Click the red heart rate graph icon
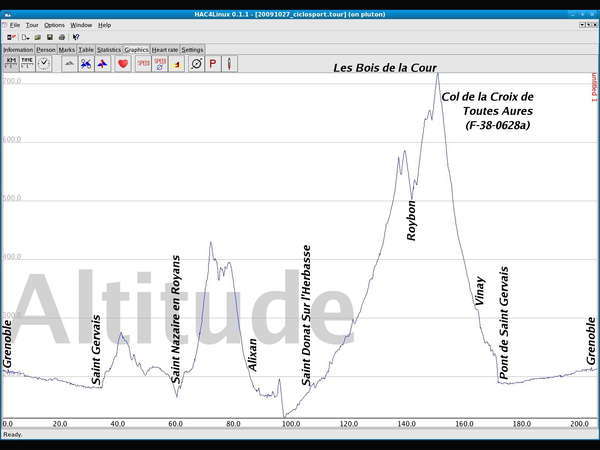Image resolution: width=600 pixels, height=450 pixels. click(122, 63)
